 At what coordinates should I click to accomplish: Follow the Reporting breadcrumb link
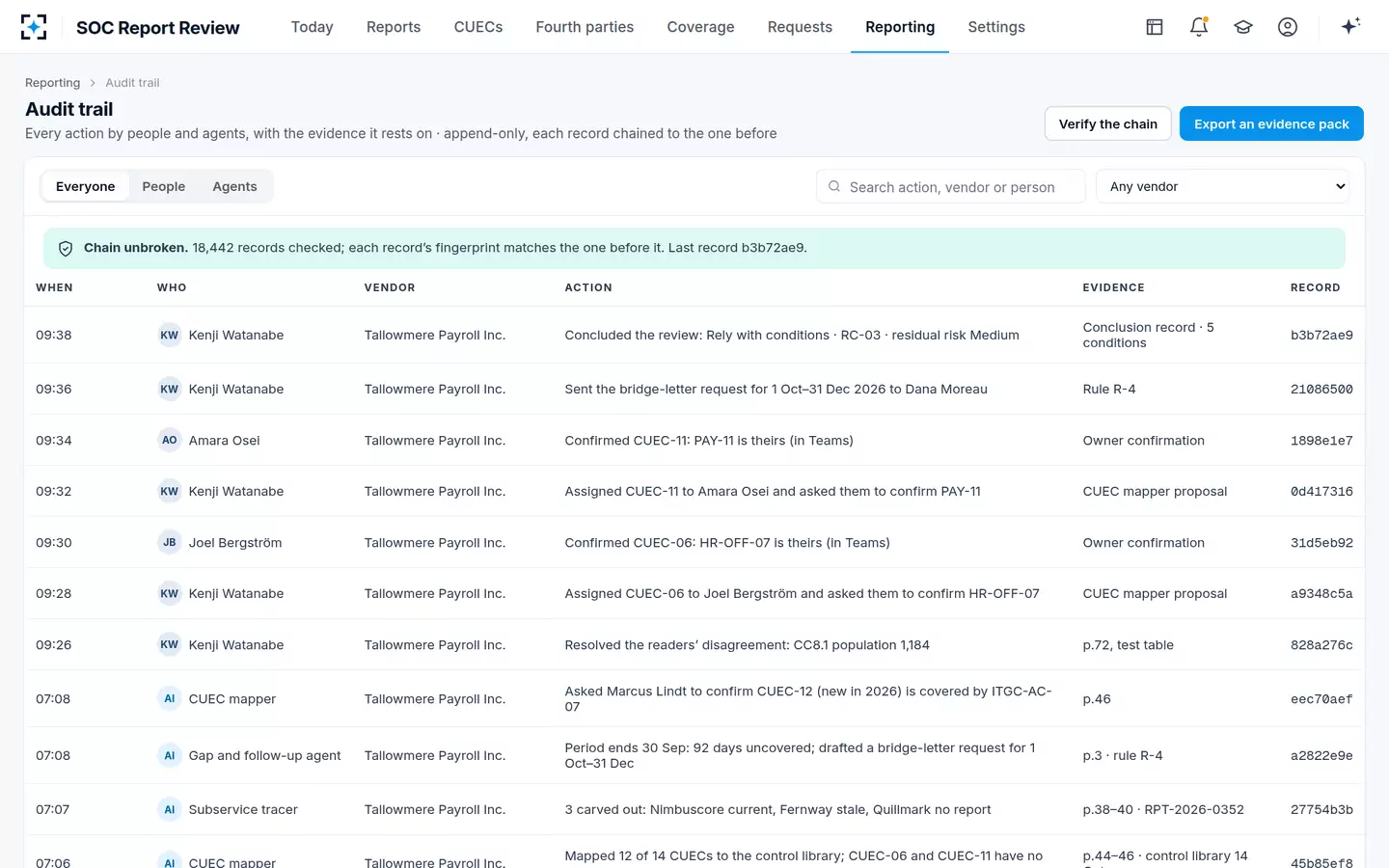[53, 83]
